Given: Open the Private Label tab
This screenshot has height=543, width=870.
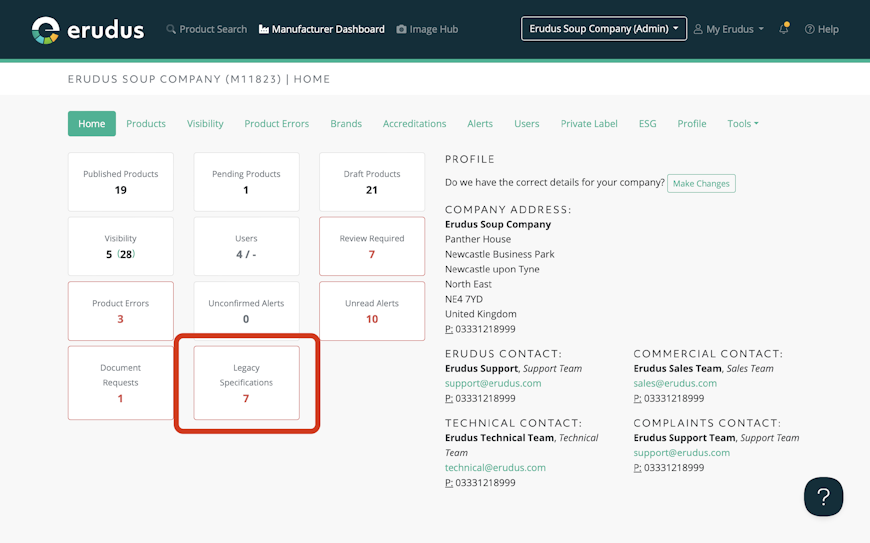Looking at the screenshot, I should point(589,124).
